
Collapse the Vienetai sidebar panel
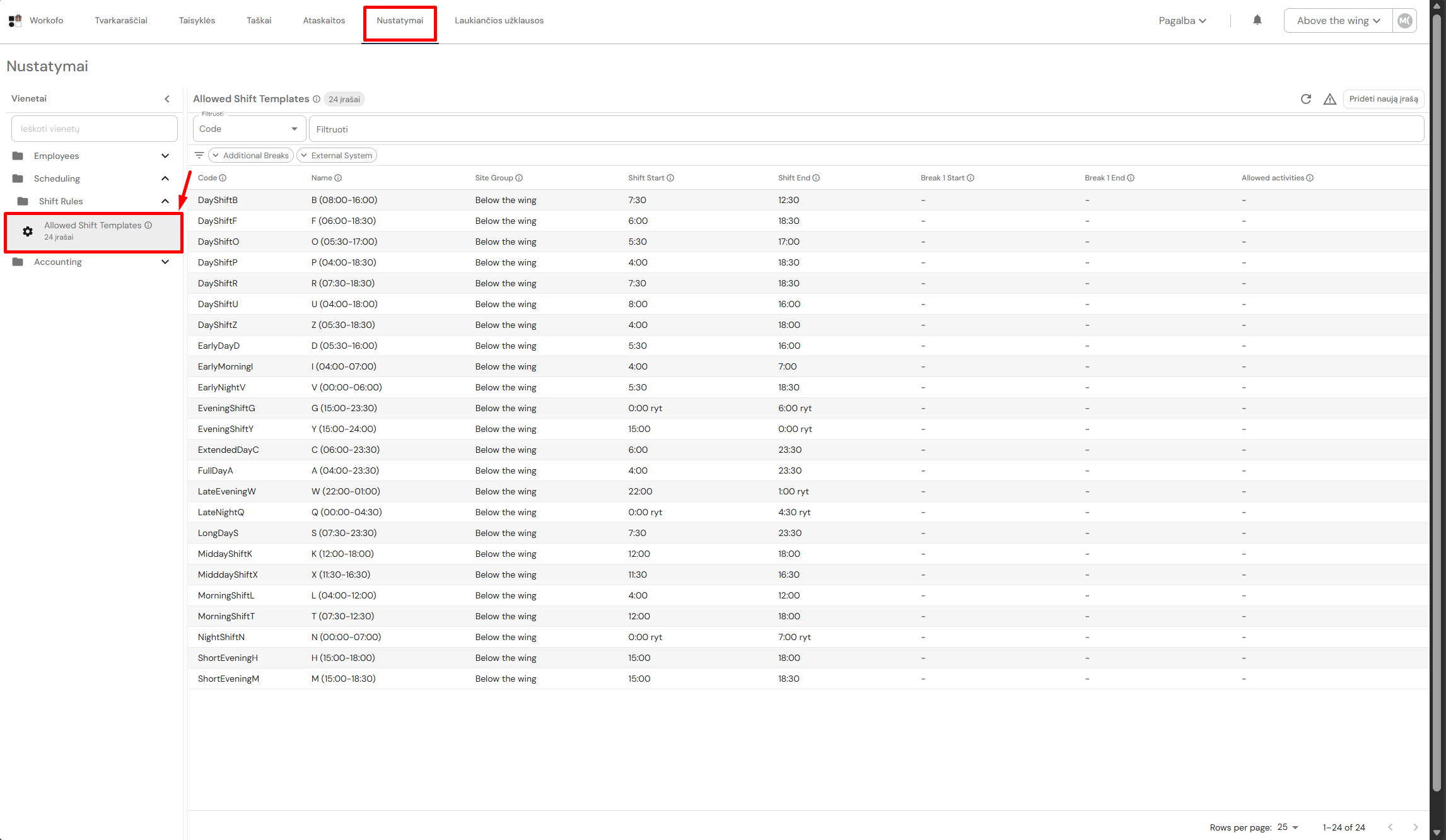coord(167,99)
